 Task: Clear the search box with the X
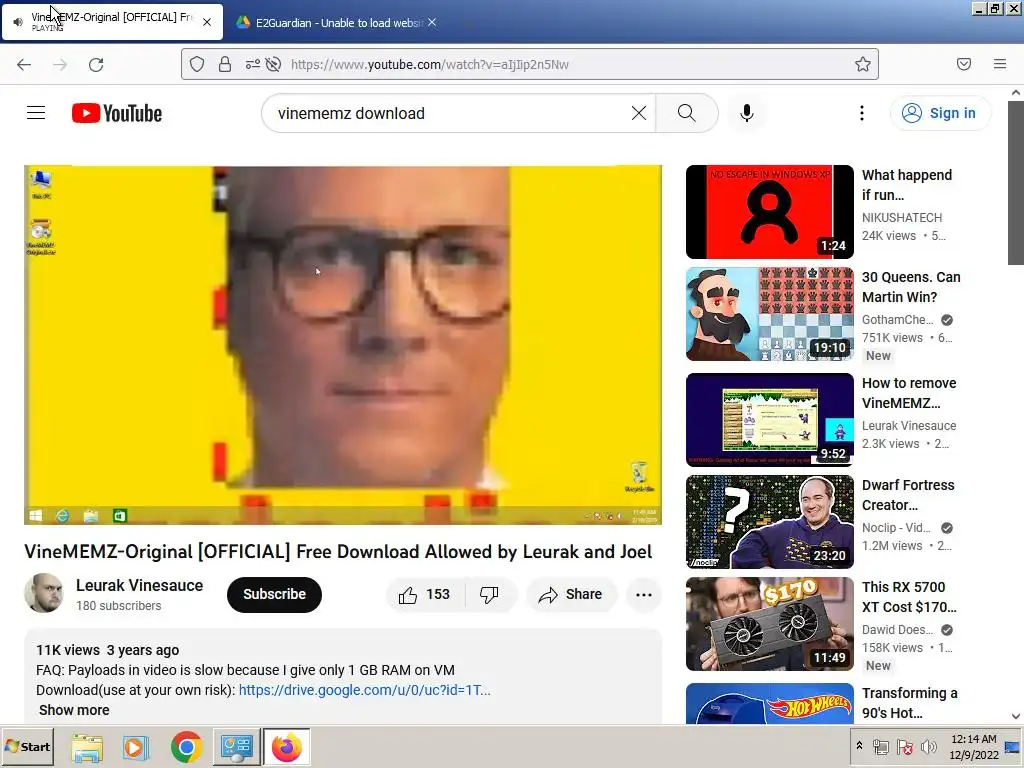tap(639, 113)
